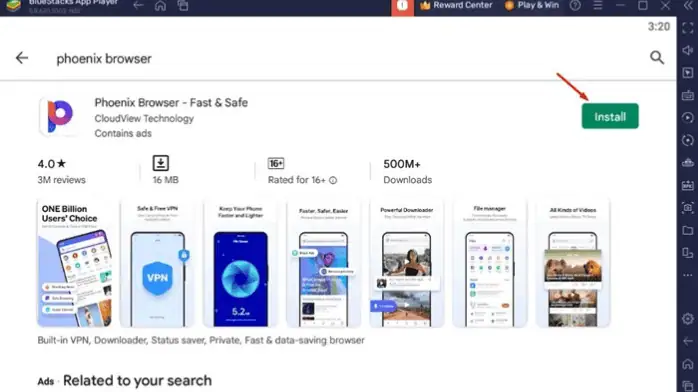
Task: Click the 4.0 star rating
Action: tap(52, 164)
